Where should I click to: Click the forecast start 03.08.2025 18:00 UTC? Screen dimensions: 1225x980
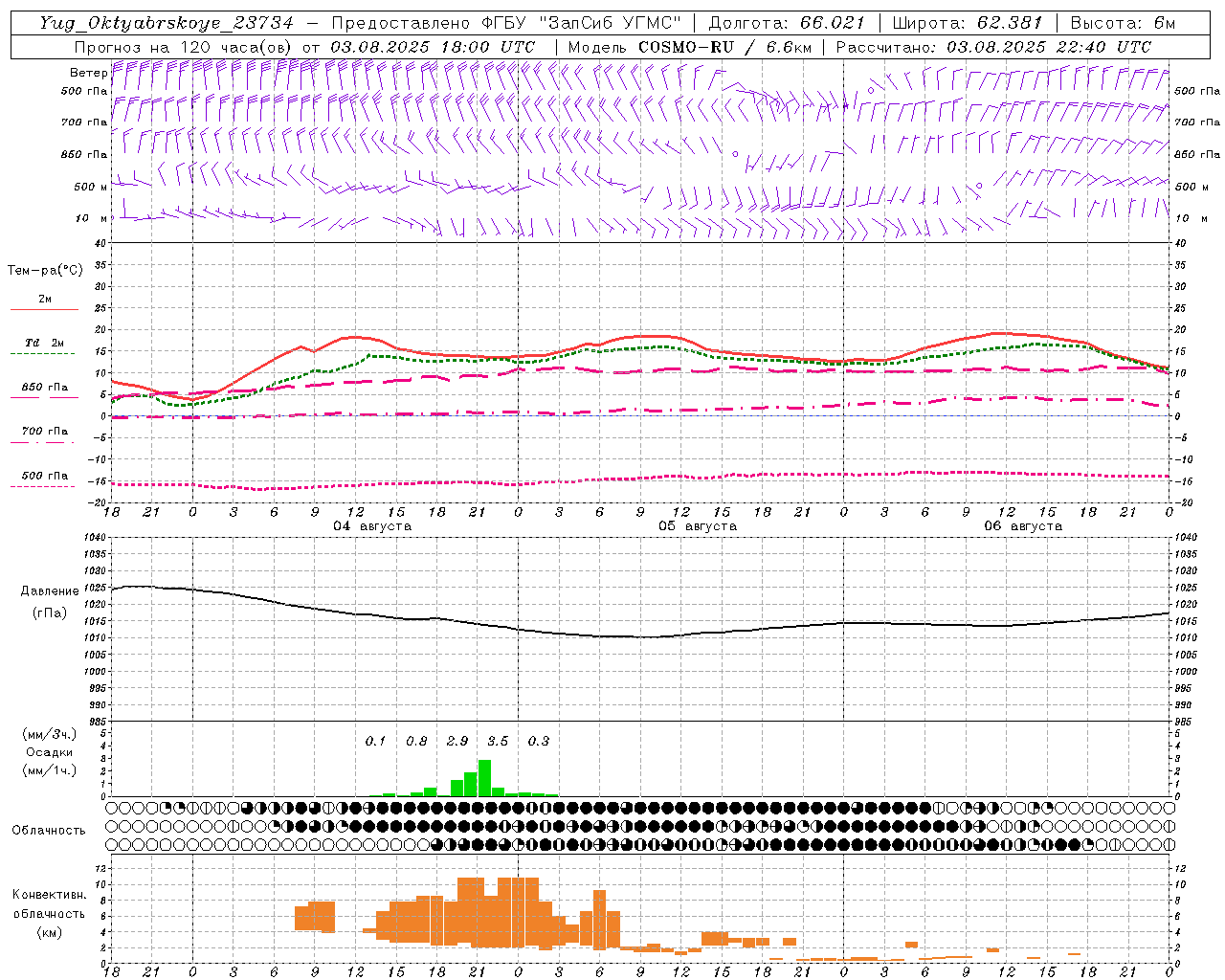[434, 47]
